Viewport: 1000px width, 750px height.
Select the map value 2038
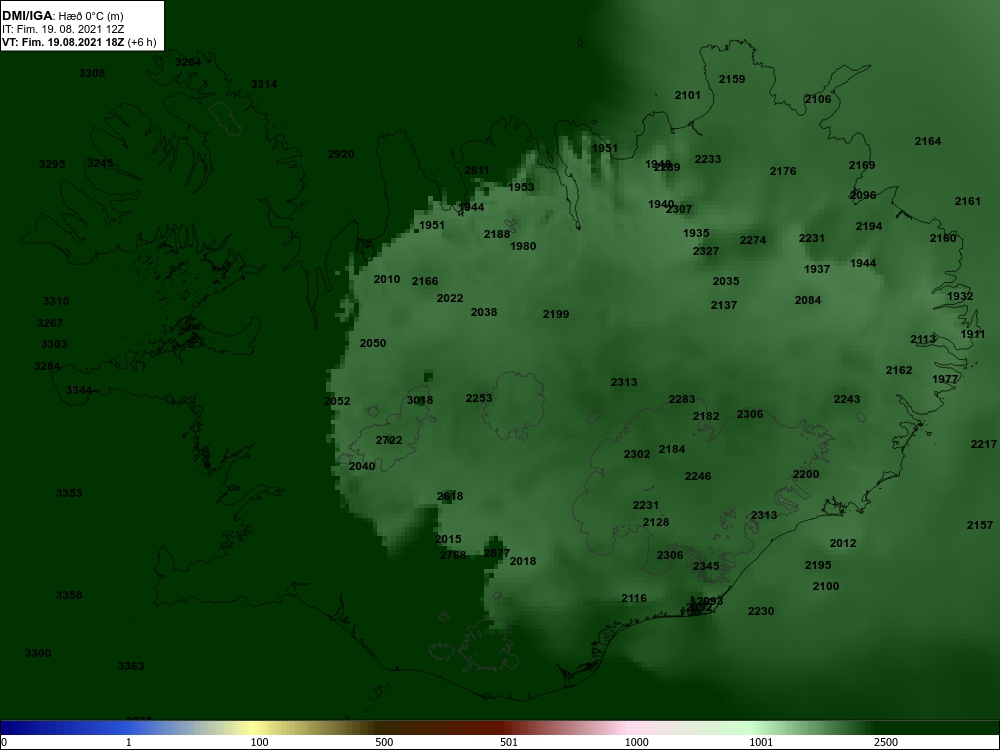pyautogui.click(x=484, y=312)
